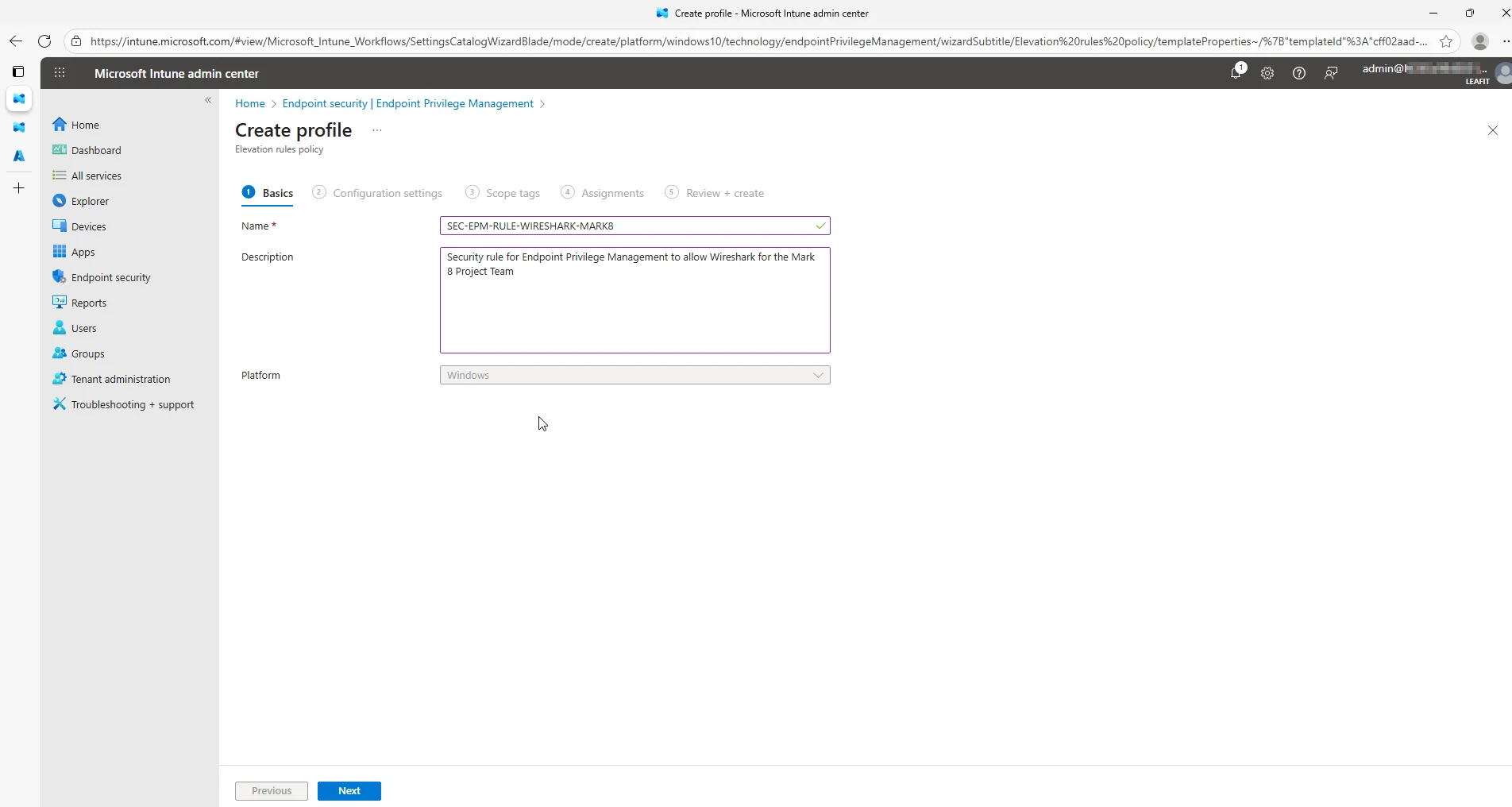Open the browser tab actions menu icon
Image resolution: width=1512 pixels, height=807 pixels.
18,71
